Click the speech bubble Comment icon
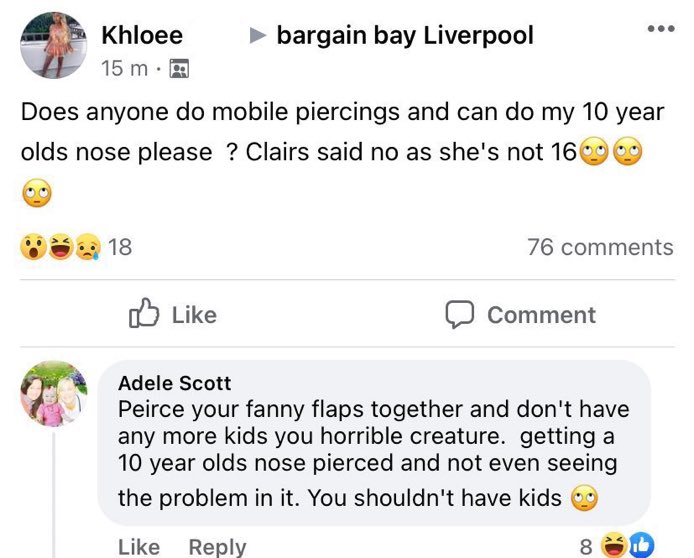 459,314
